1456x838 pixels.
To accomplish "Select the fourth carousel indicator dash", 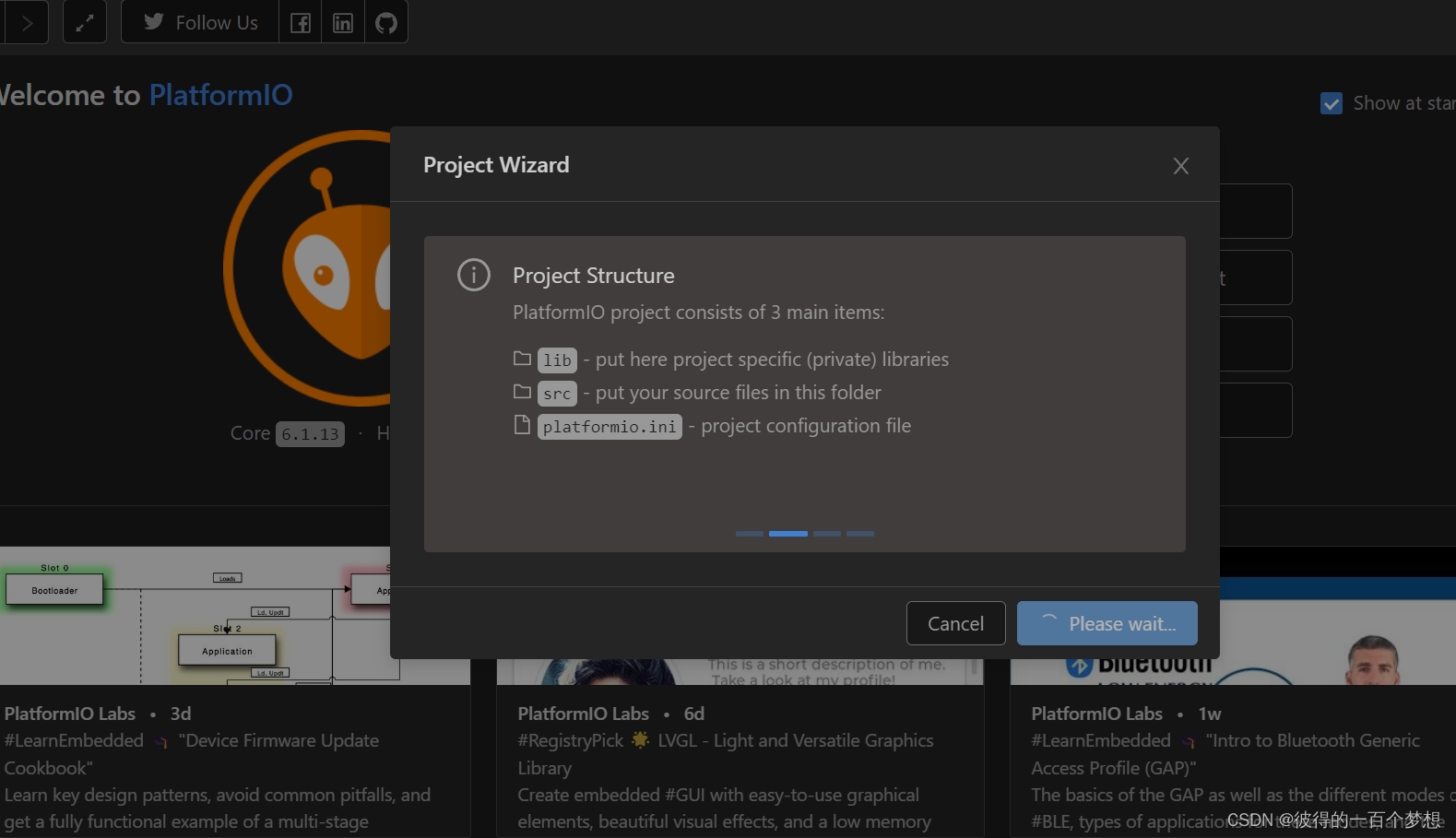I will point(860,533).
